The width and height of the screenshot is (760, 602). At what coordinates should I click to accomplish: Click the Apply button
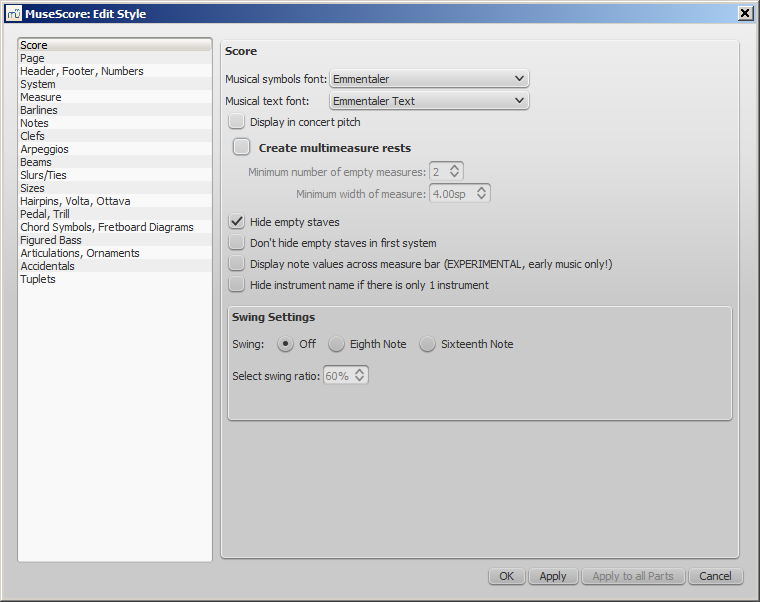coord(553,576)
